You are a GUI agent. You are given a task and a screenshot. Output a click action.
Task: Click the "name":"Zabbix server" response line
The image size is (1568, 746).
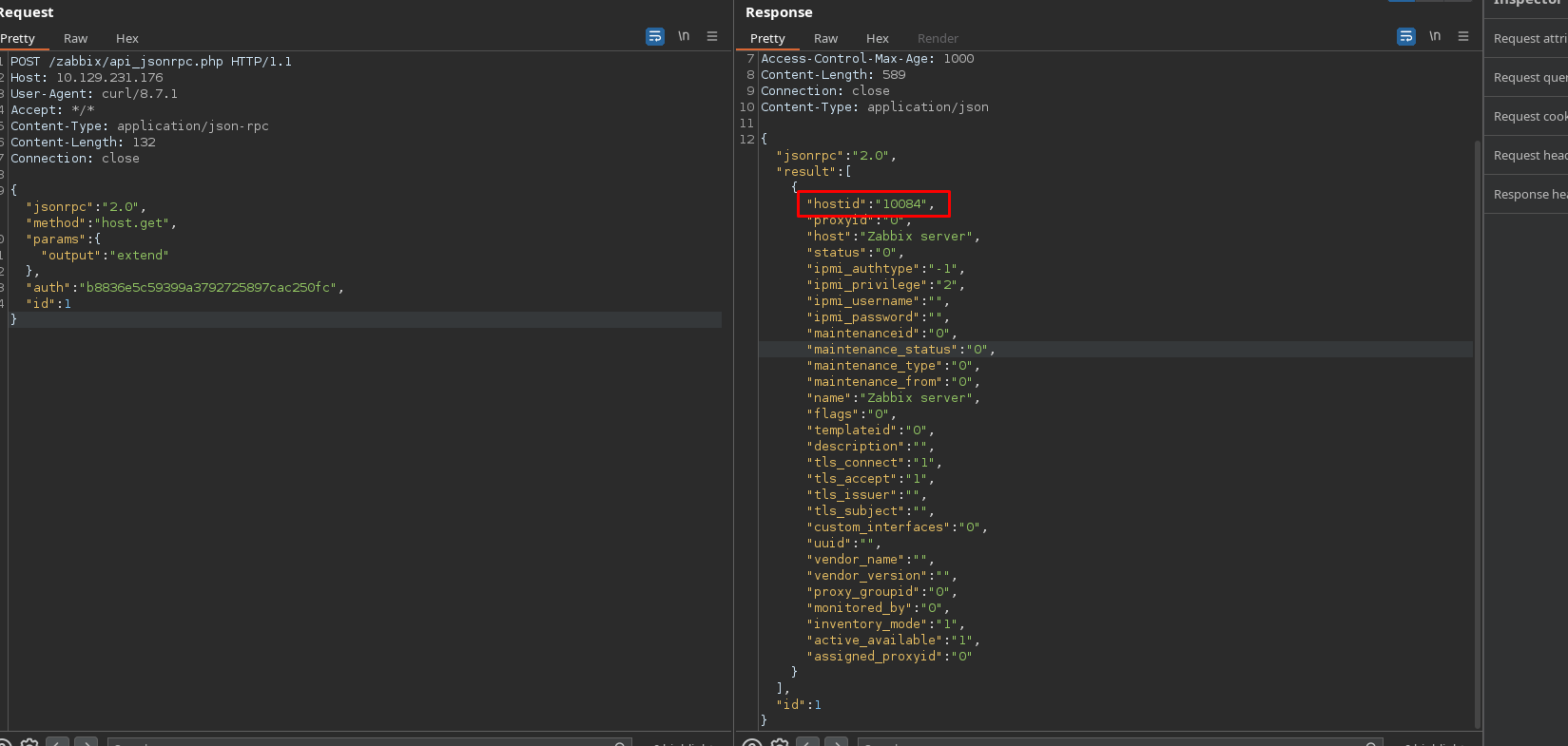pos(893,397)
